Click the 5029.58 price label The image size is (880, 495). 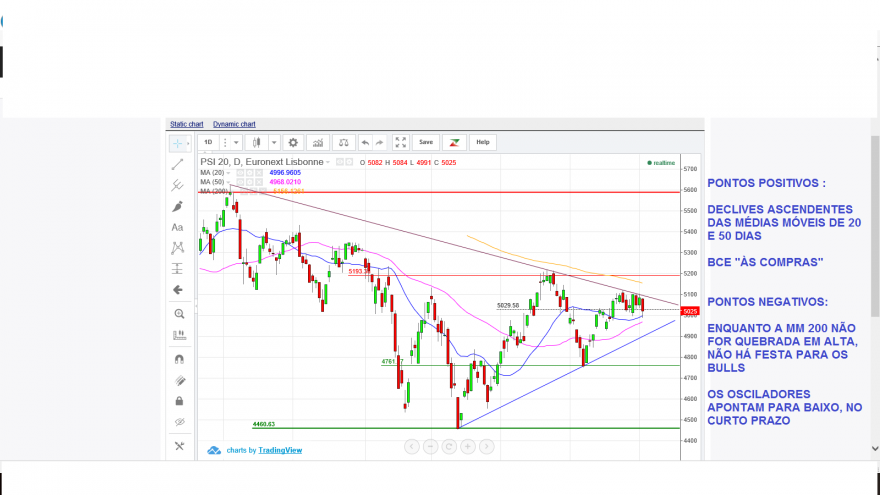(508, 306)
